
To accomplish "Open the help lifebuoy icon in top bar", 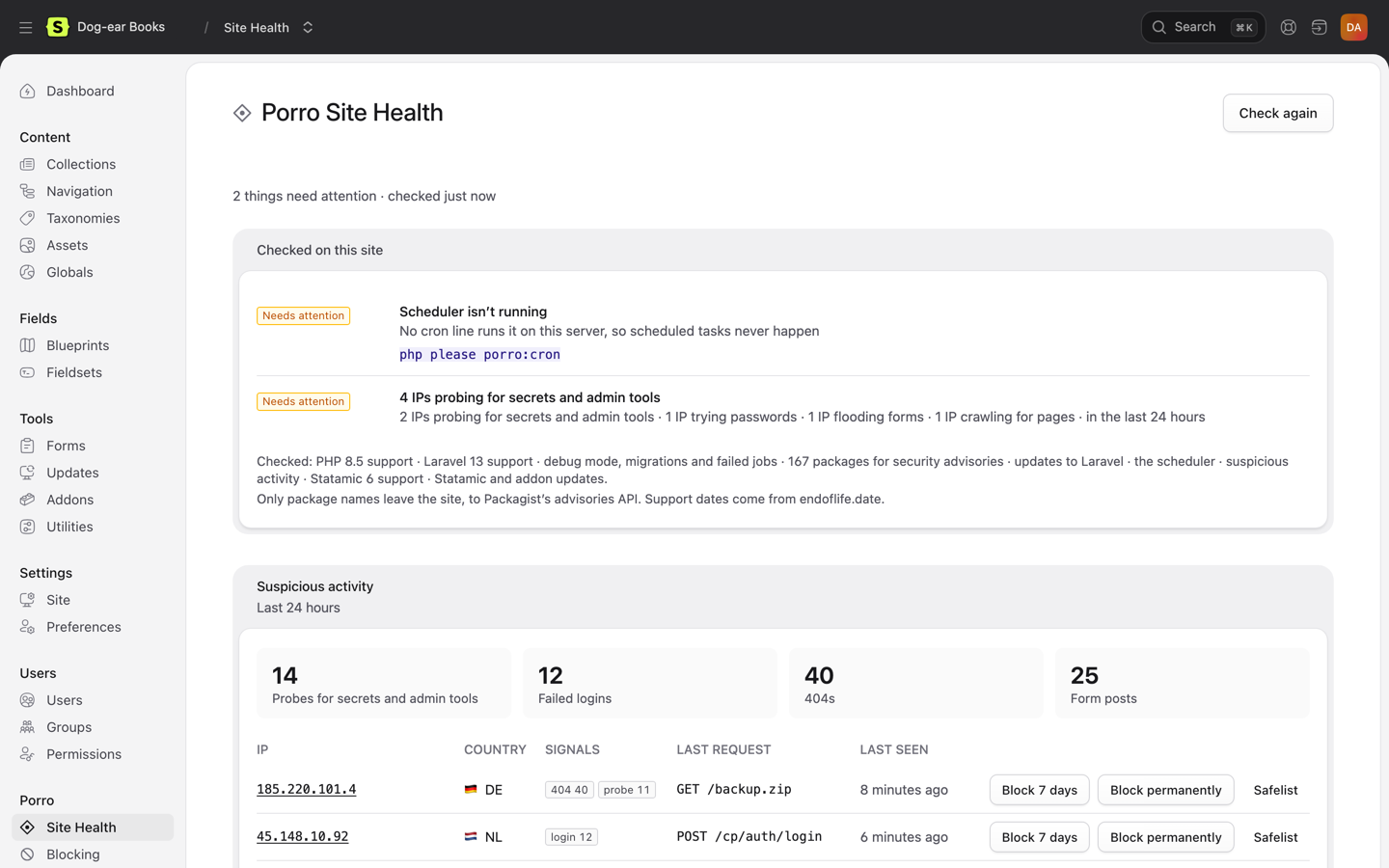I will pos(1289,27).
